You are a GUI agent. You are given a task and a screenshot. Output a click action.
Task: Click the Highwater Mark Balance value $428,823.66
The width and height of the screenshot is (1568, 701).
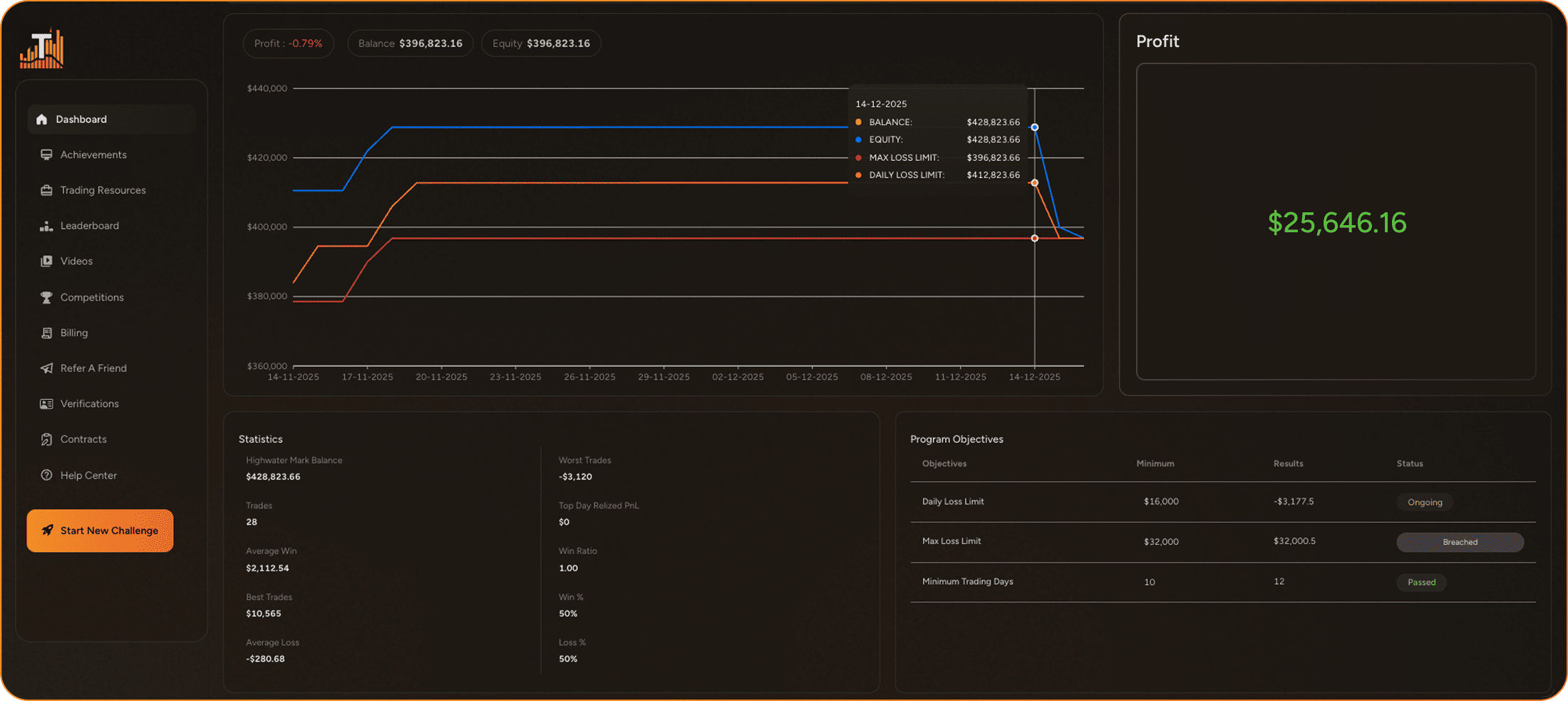pyautogui.click(x=273, y=477)
